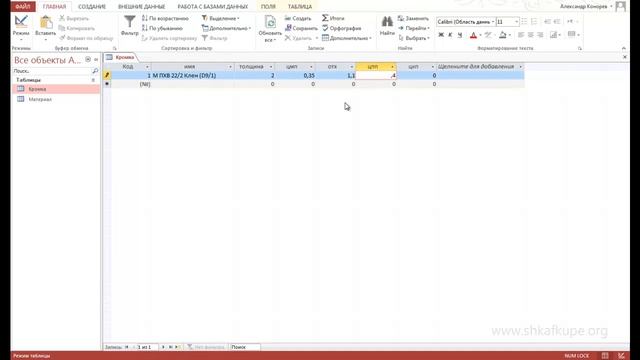Switch to the ПОЛЯ tab
Viewport: 640px width, 360px height.
pyautogui.click(x=268, y=7)
